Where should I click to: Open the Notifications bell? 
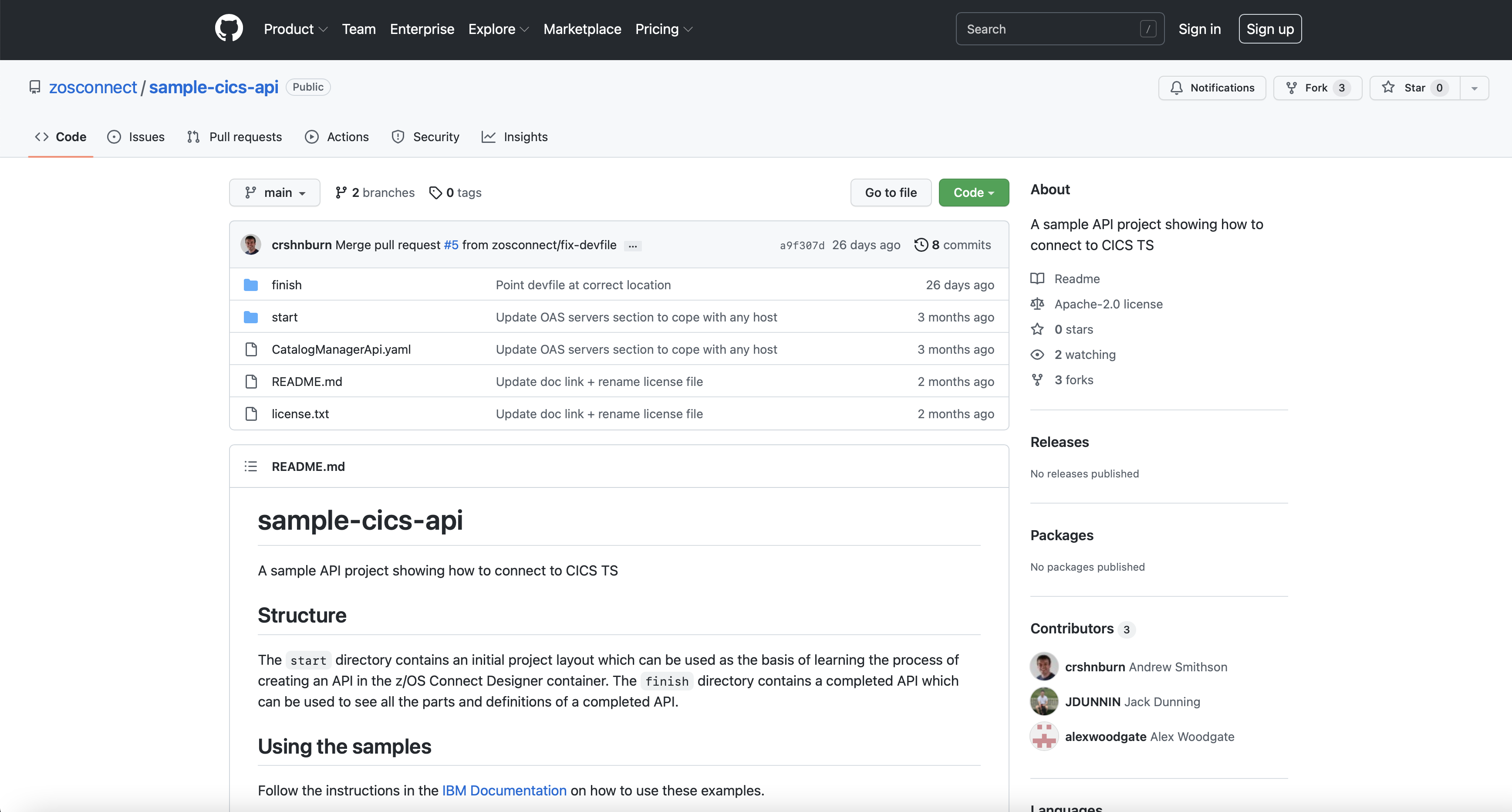1176,88
